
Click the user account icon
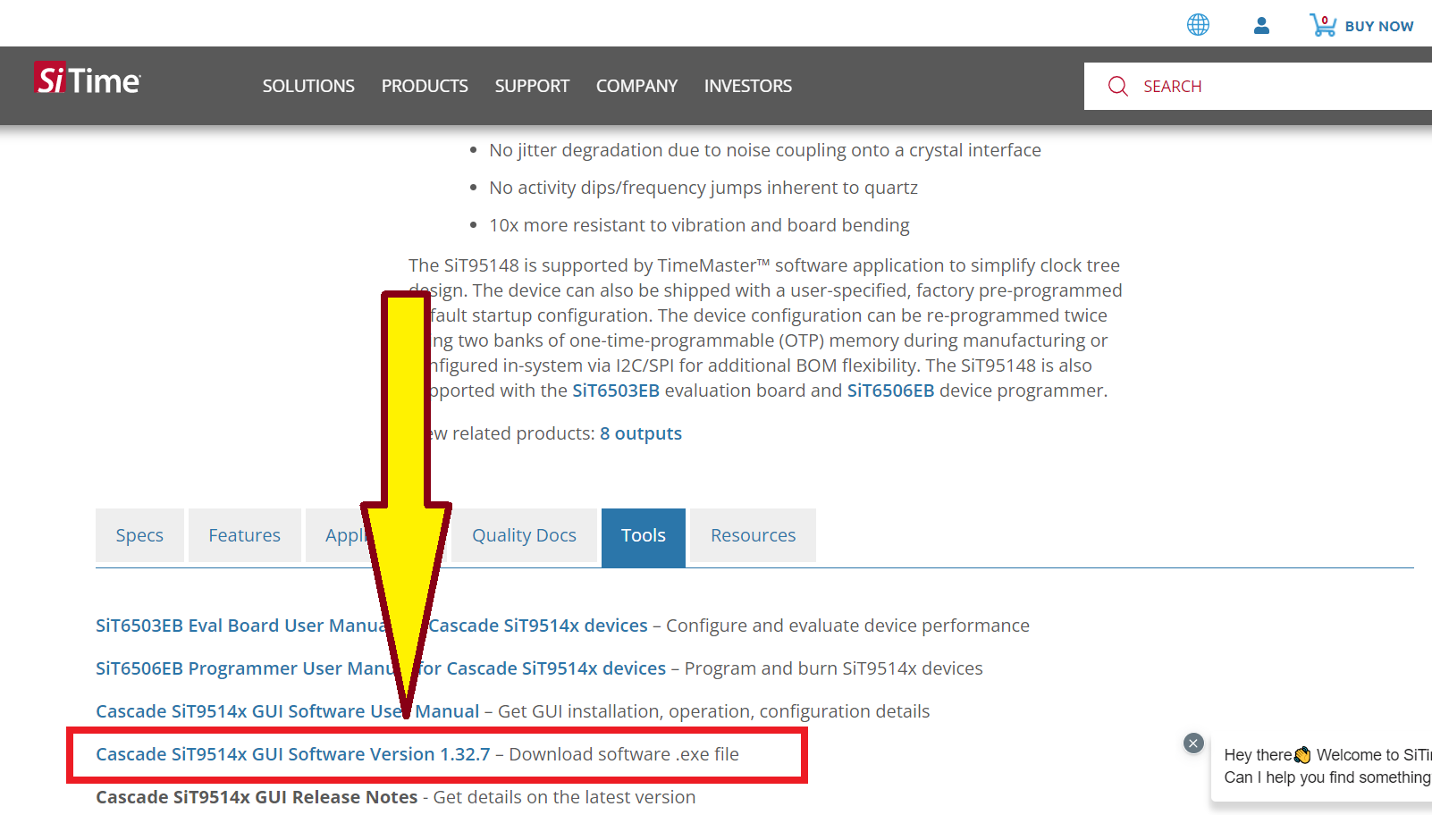tap(1261, 25)
